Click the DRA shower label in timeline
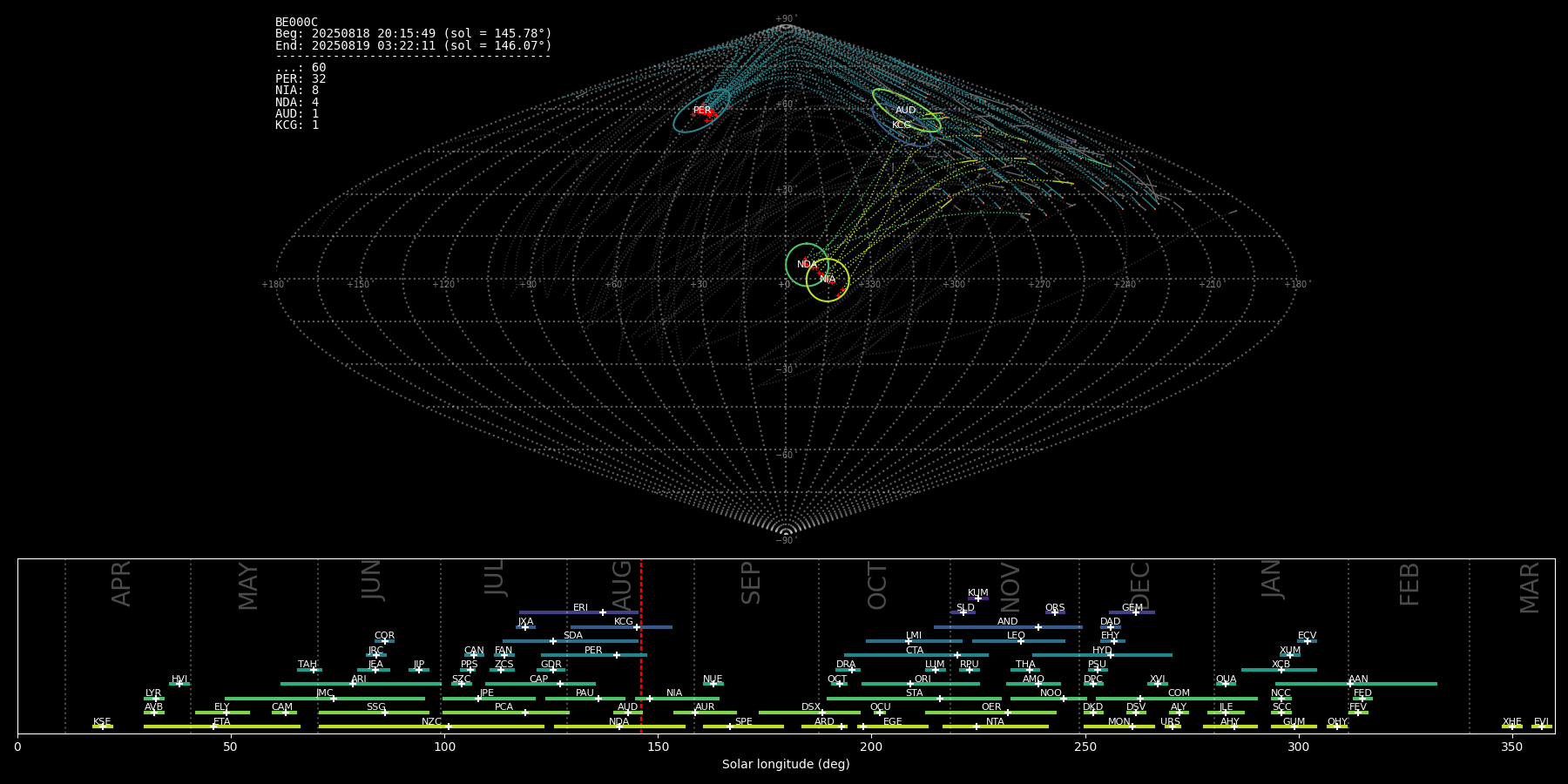This screenshot has width=1568, height=784. [846, 665]
